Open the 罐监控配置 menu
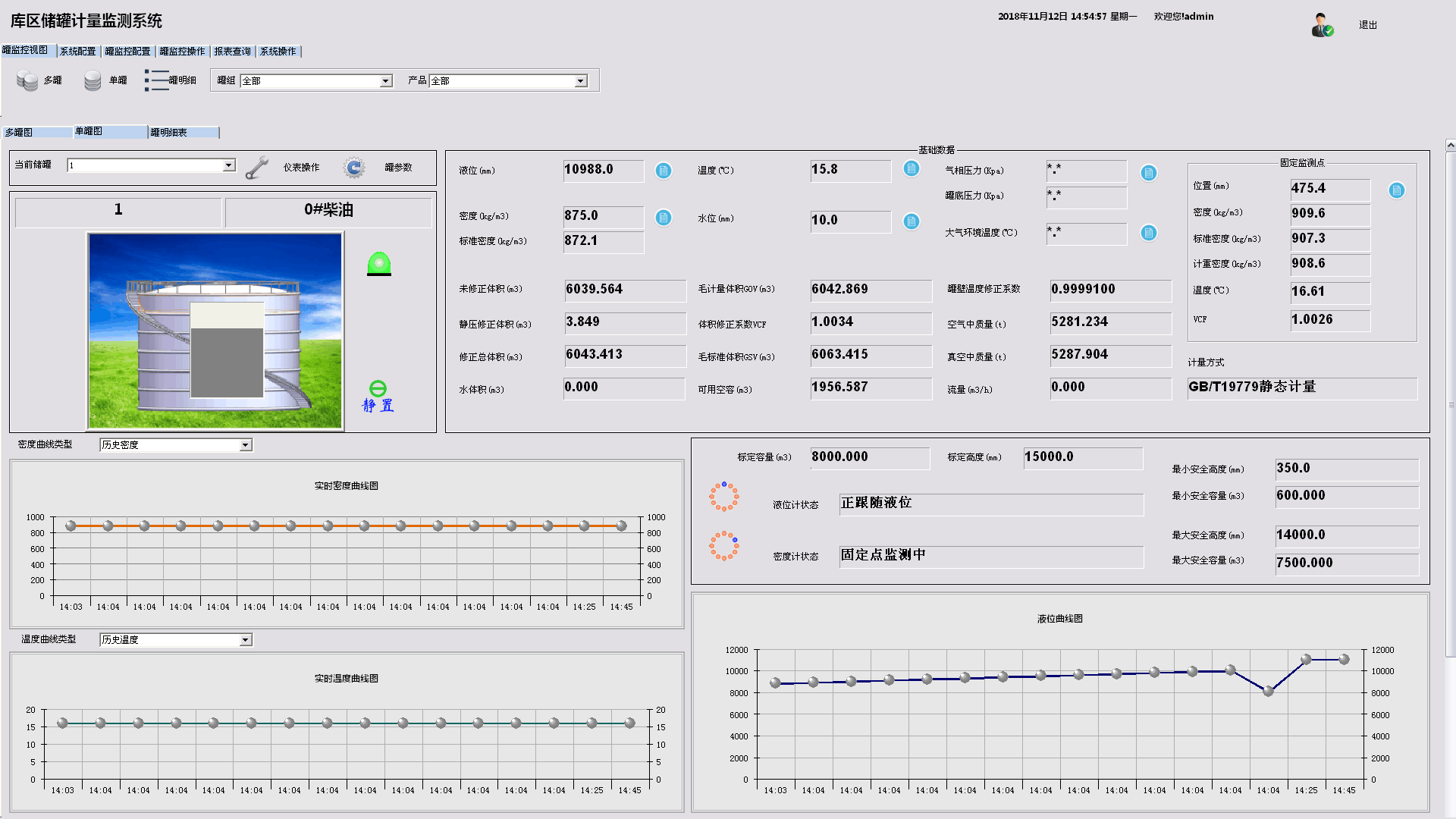The width and height of the screenshot is (1456, 819). [x=127, y=52]
